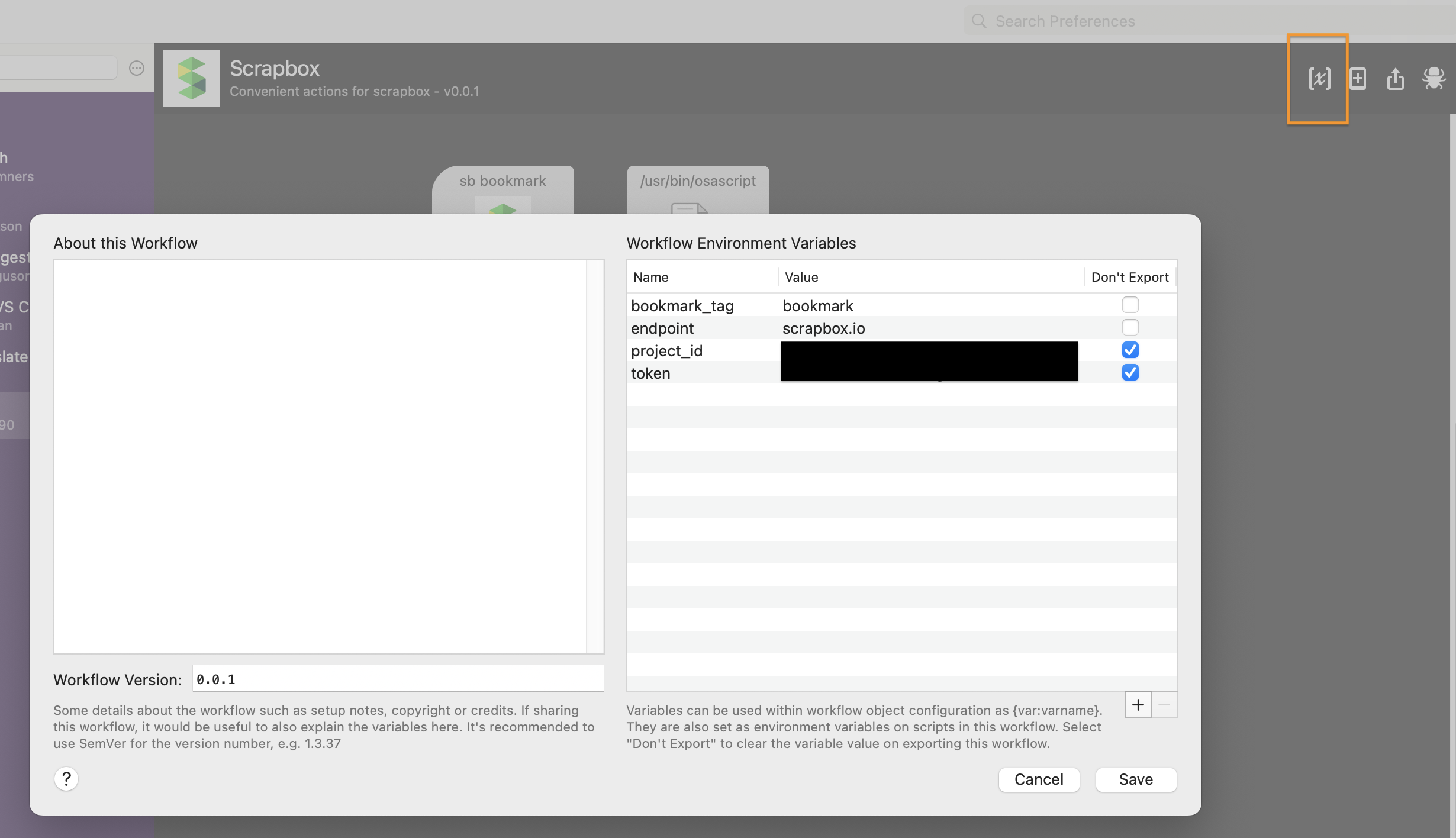Open the help question mark button

tap(66, 779)
